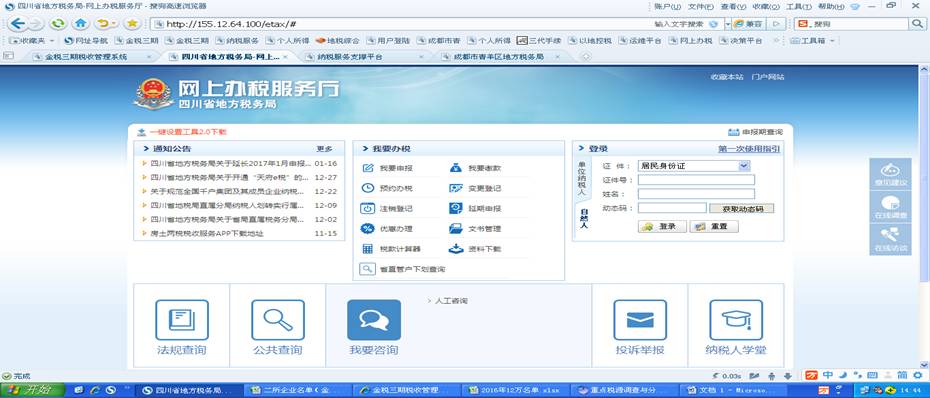This screenshot has width=930, height=398.
Task: Click the Windows 开始 start button
Action: point(32,390)
